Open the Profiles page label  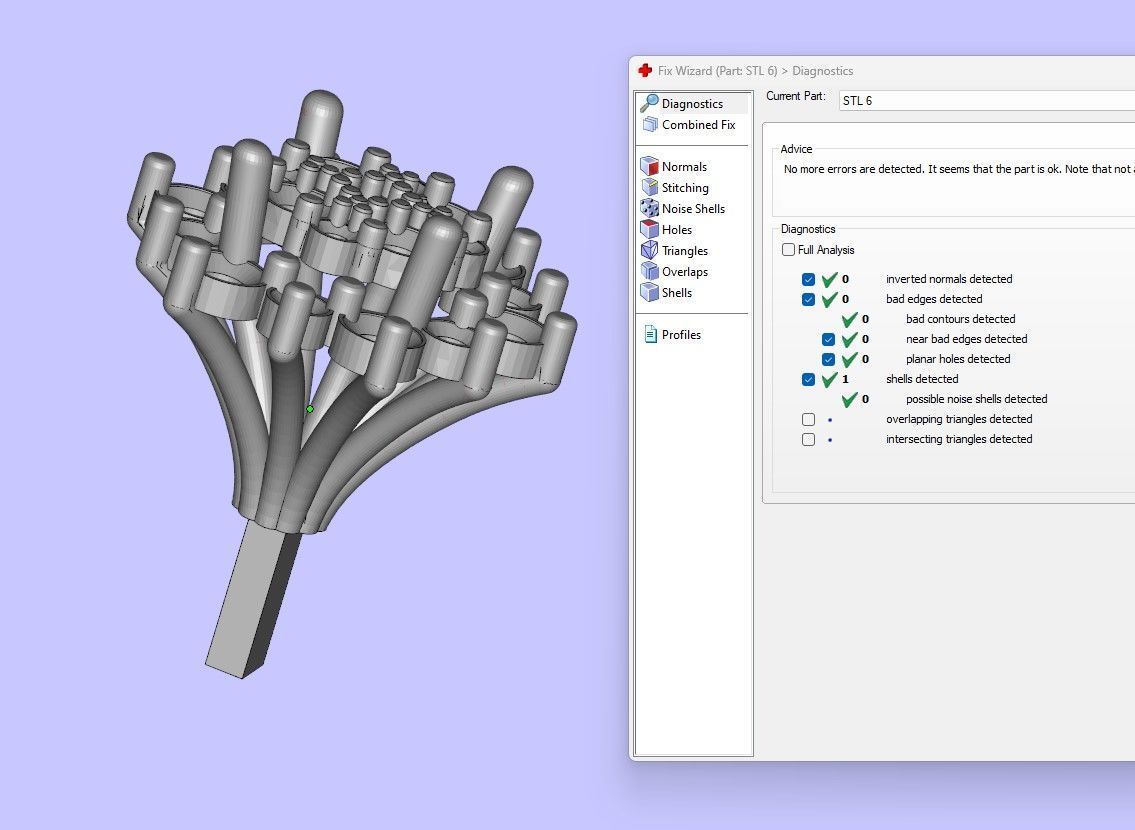click(x=681, y=334)
